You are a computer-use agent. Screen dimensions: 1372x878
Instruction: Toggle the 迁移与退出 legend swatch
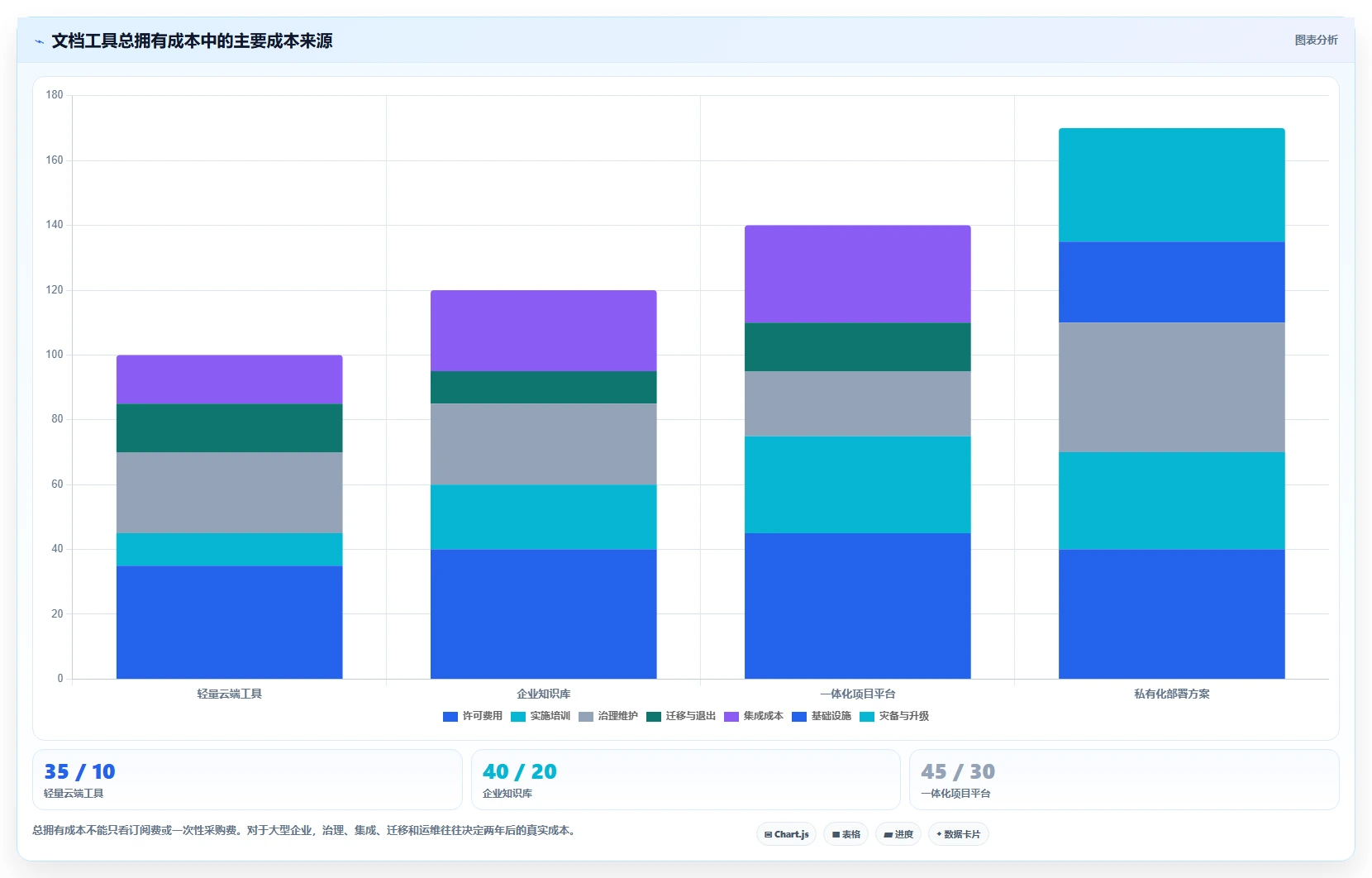[654, 717]
